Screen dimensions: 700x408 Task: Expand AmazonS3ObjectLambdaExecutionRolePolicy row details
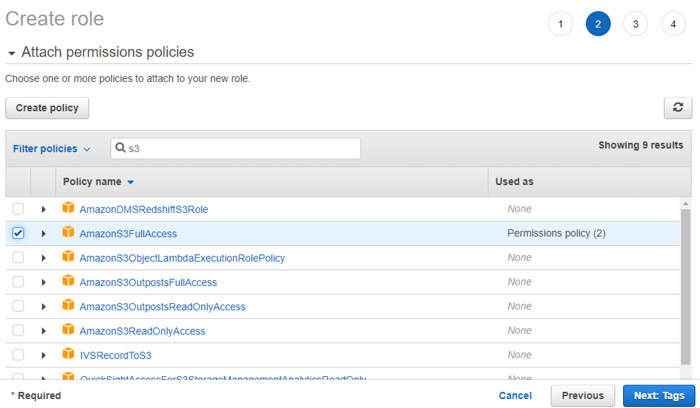click(43, 258)
